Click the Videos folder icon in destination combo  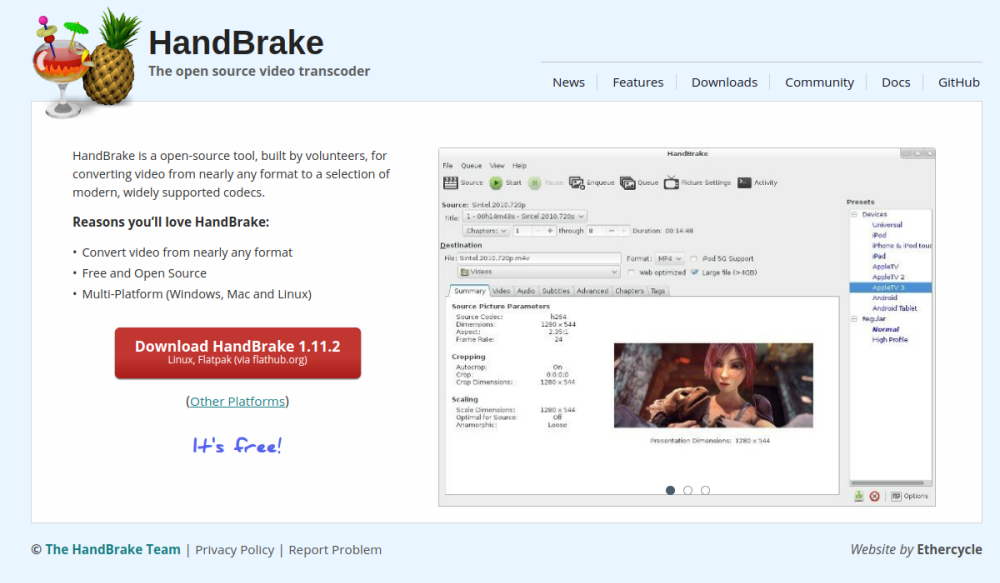click(465, 272)
